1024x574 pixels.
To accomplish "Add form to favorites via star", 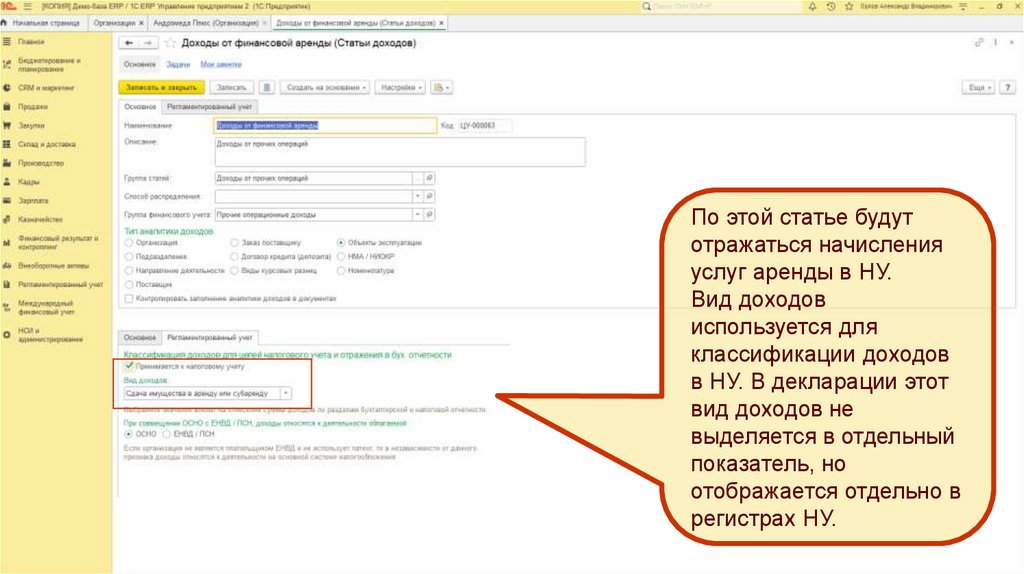I will 170,43.
